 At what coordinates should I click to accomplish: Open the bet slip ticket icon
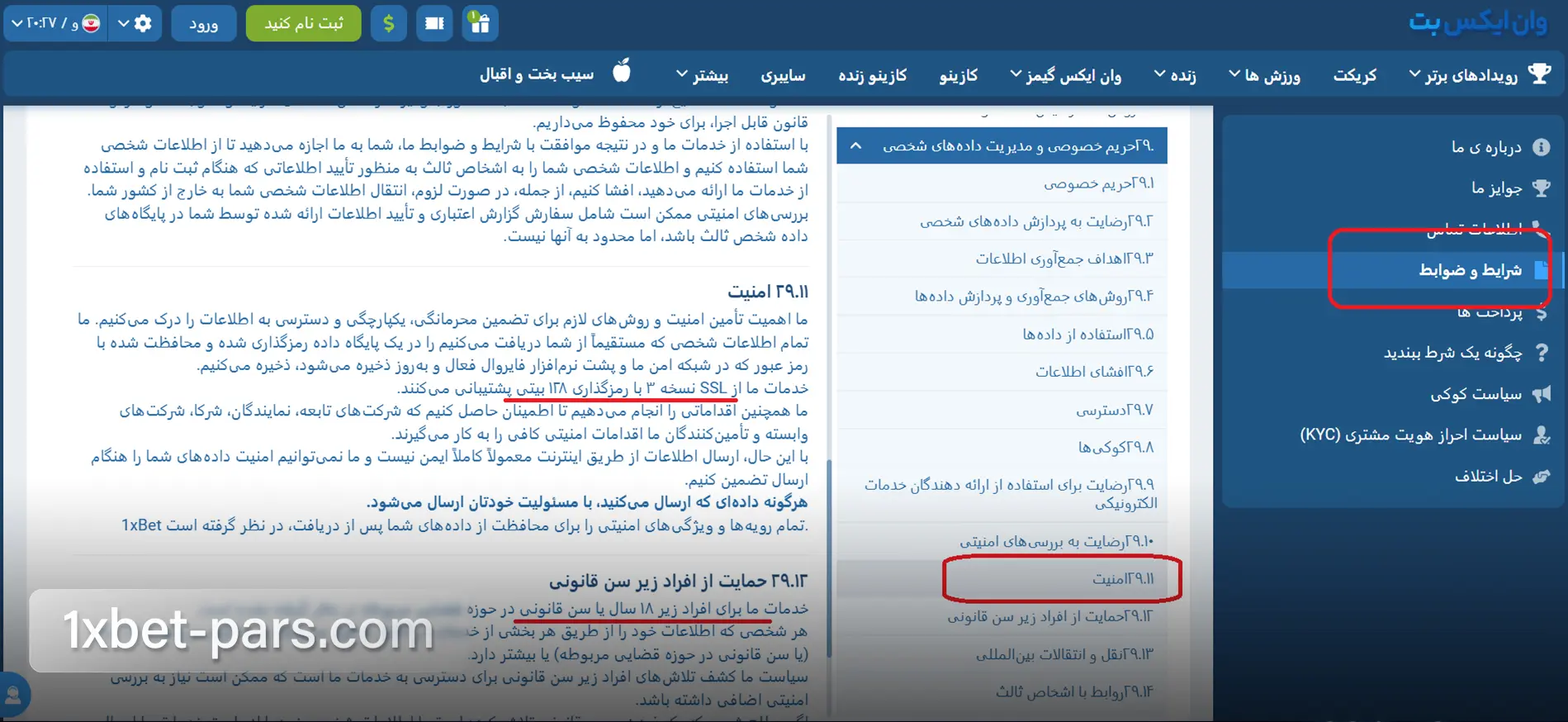click(434, 23)
